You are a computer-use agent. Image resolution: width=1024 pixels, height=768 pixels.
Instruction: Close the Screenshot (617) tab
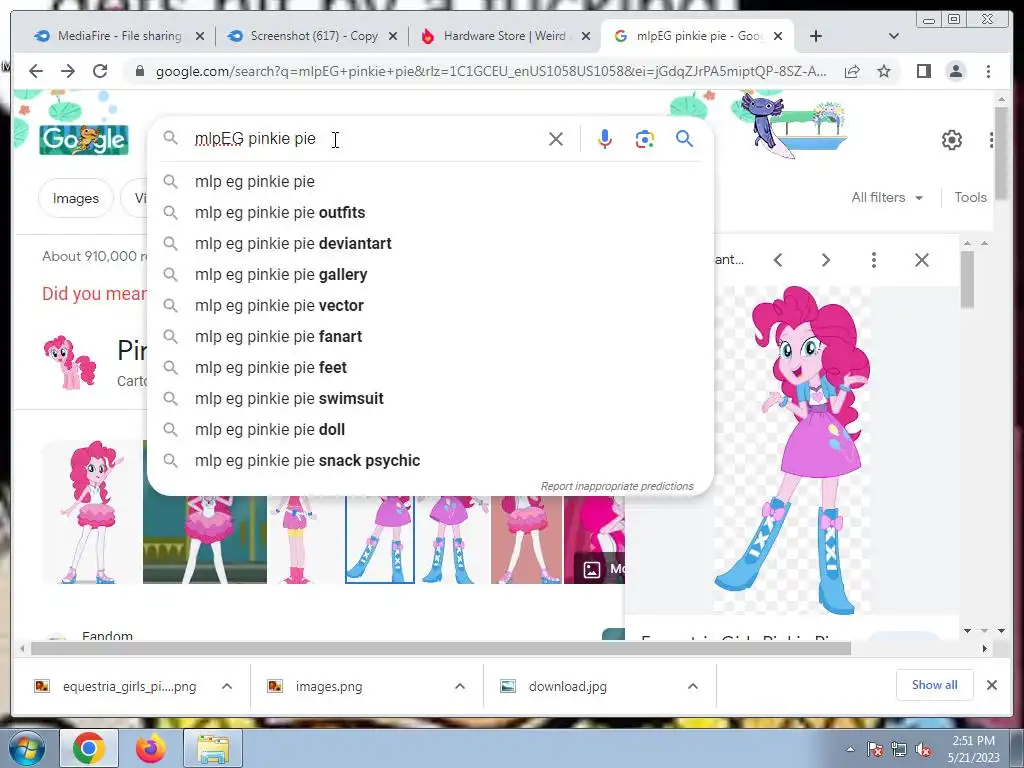tap(392, 37)
